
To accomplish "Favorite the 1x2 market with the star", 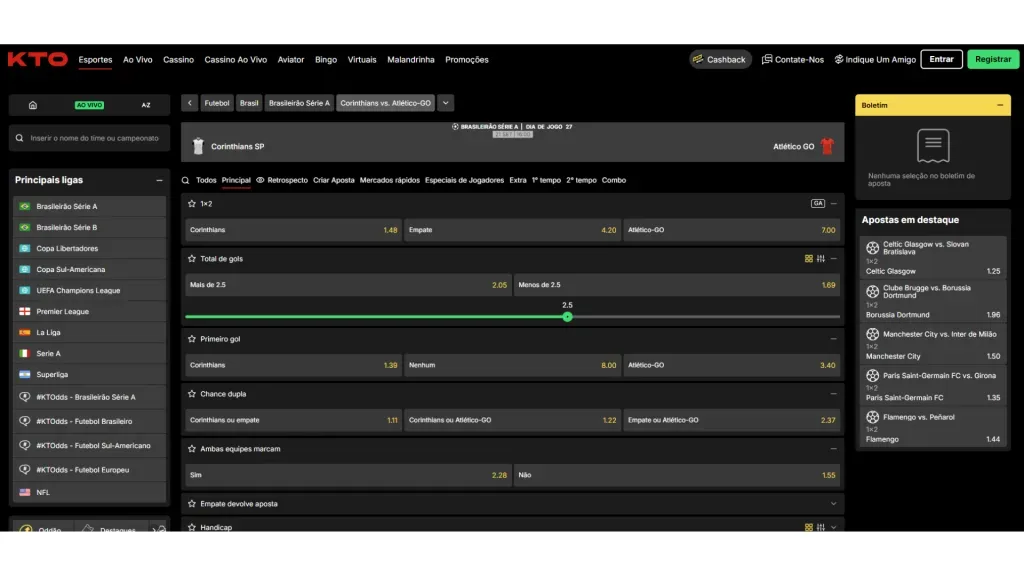I will (192, 204).
